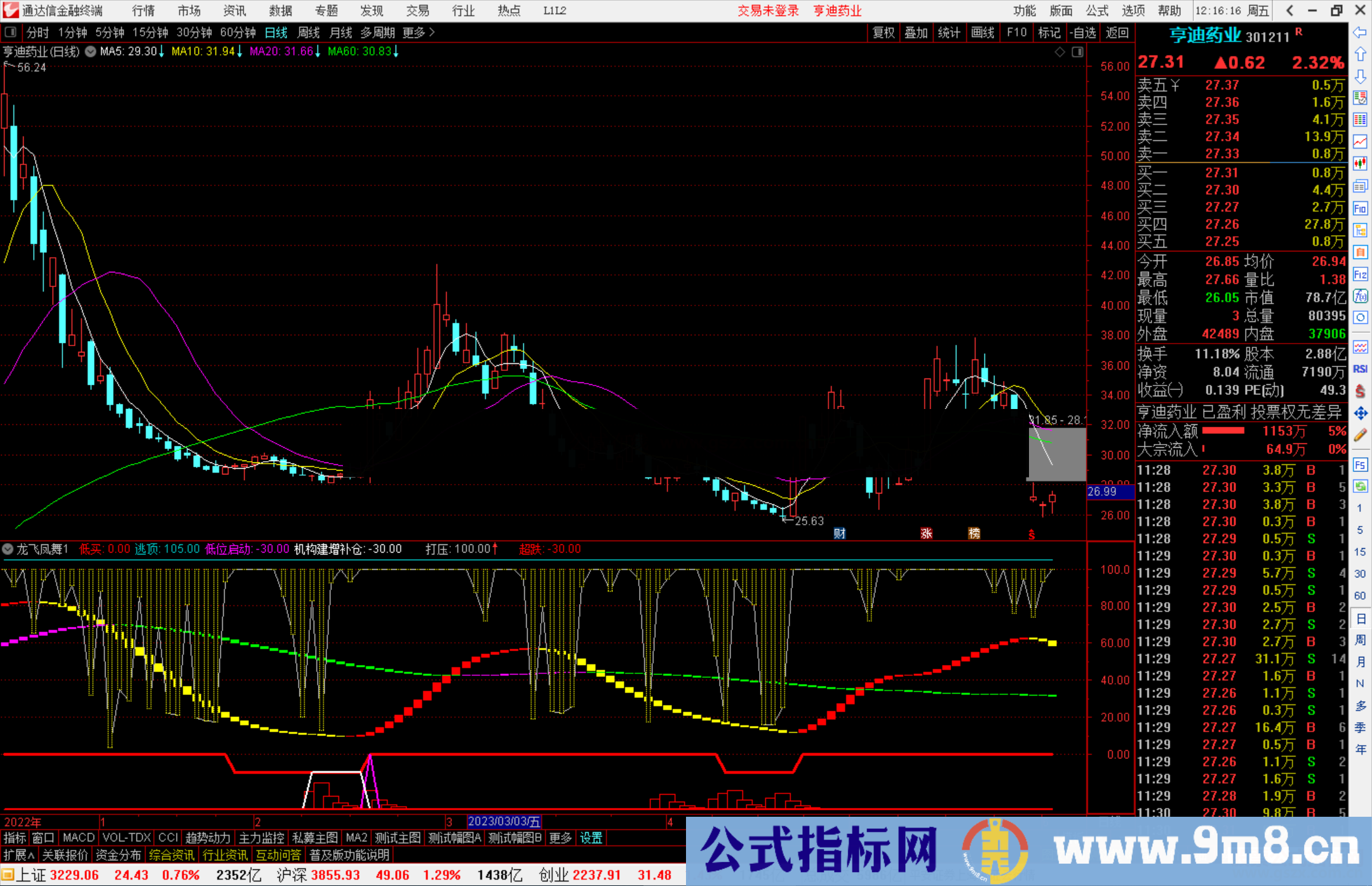The width and height of the screenshot is (1372, 886).
Task: Click the 交易未登录 login link
Action: point(768,10)
